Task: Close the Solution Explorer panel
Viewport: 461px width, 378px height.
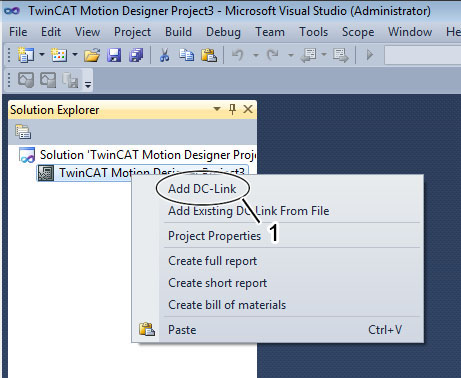Action: (248, 109)
